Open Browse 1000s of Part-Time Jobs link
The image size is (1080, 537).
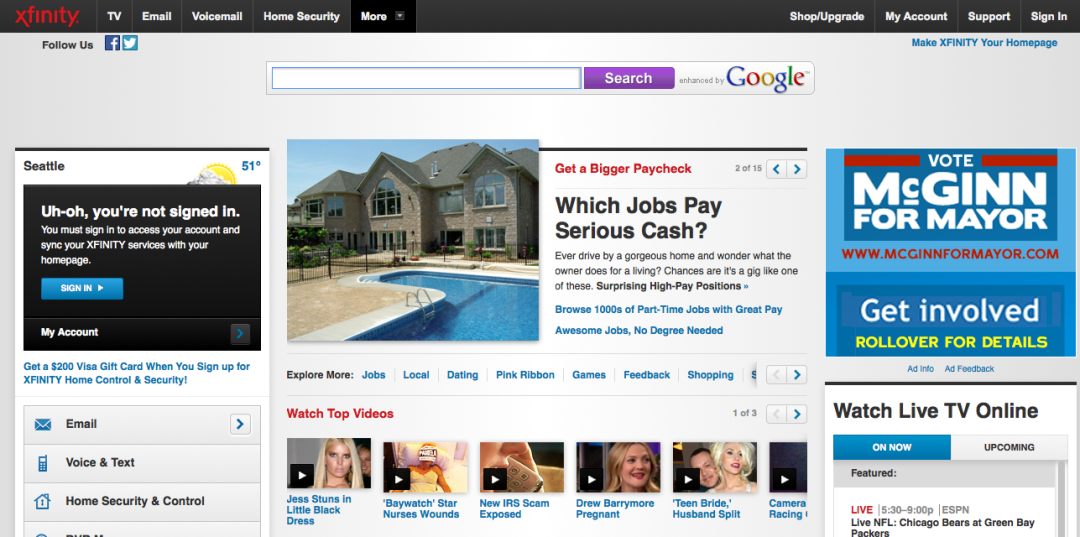tap(669, 310)
